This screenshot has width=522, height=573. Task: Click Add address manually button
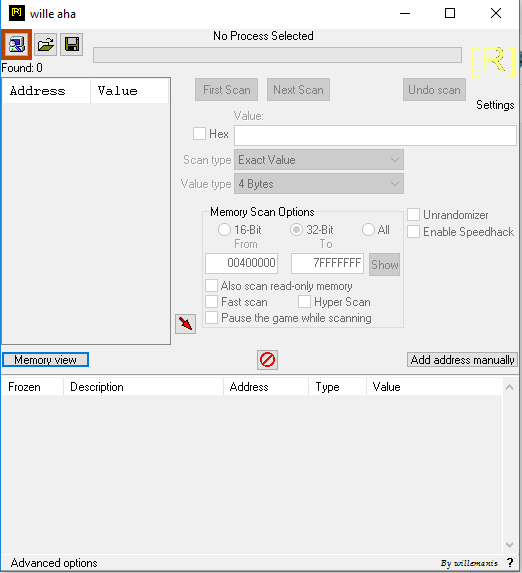pos(462,360)
